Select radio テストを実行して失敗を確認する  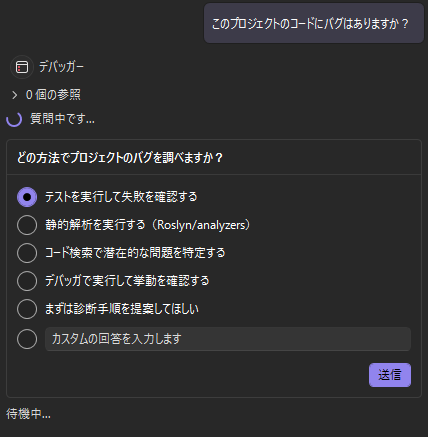27,197
